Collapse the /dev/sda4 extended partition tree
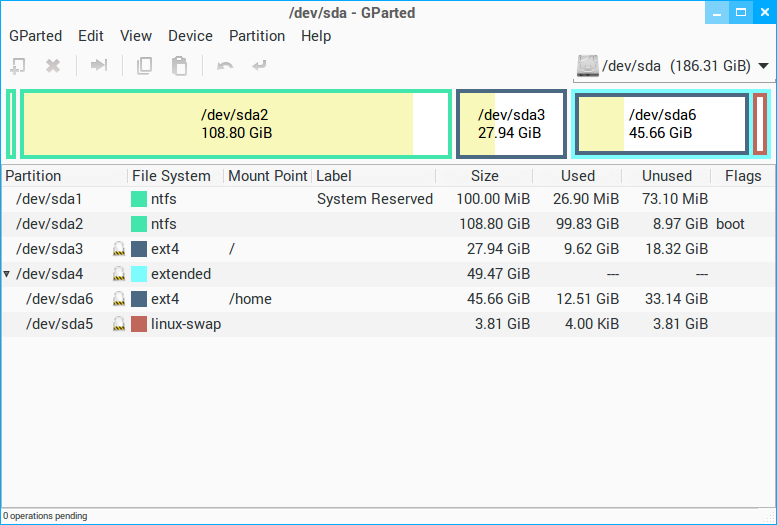777x525 pixels. [x=8, y=274]
